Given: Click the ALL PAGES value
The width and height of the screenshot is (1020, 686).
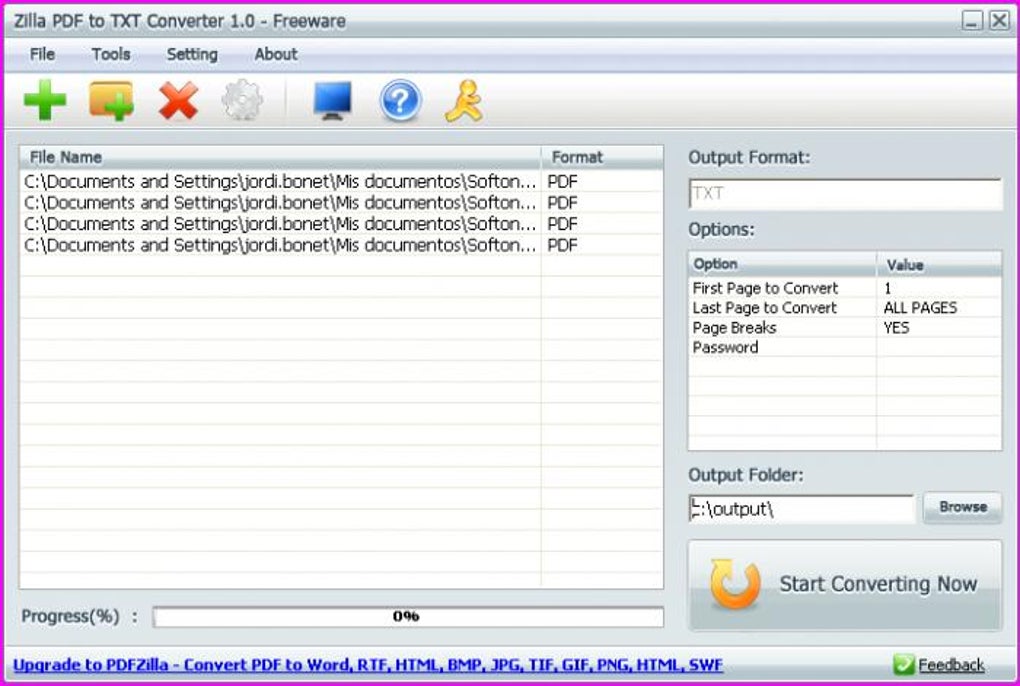Looking at the screenshot, I should point(920,308).
